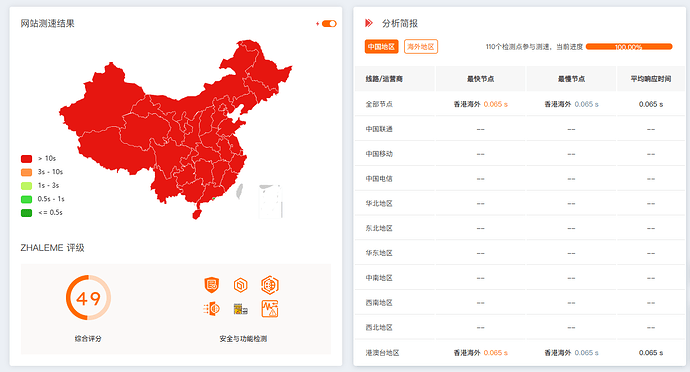Image resolution: width=690 pixels, height=372 pixels.
Task: Click the red double-arrow icon beside 分析简报
Action: (x=369, y=23)
